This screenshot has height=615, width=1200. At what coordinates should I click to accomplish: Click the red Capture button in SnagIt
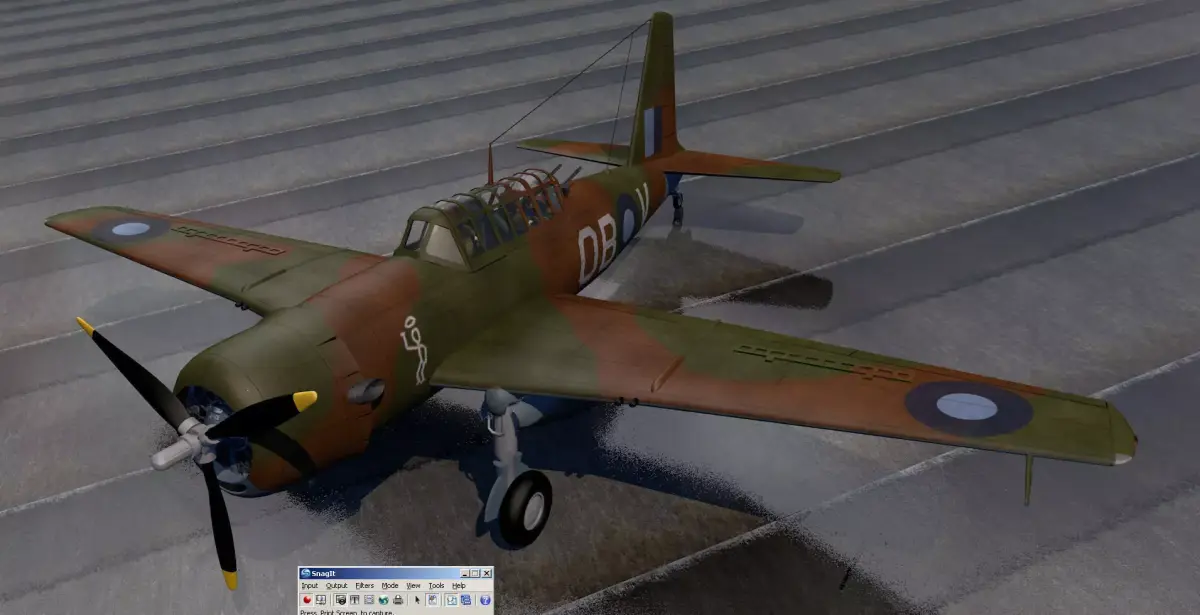[307, 600]
